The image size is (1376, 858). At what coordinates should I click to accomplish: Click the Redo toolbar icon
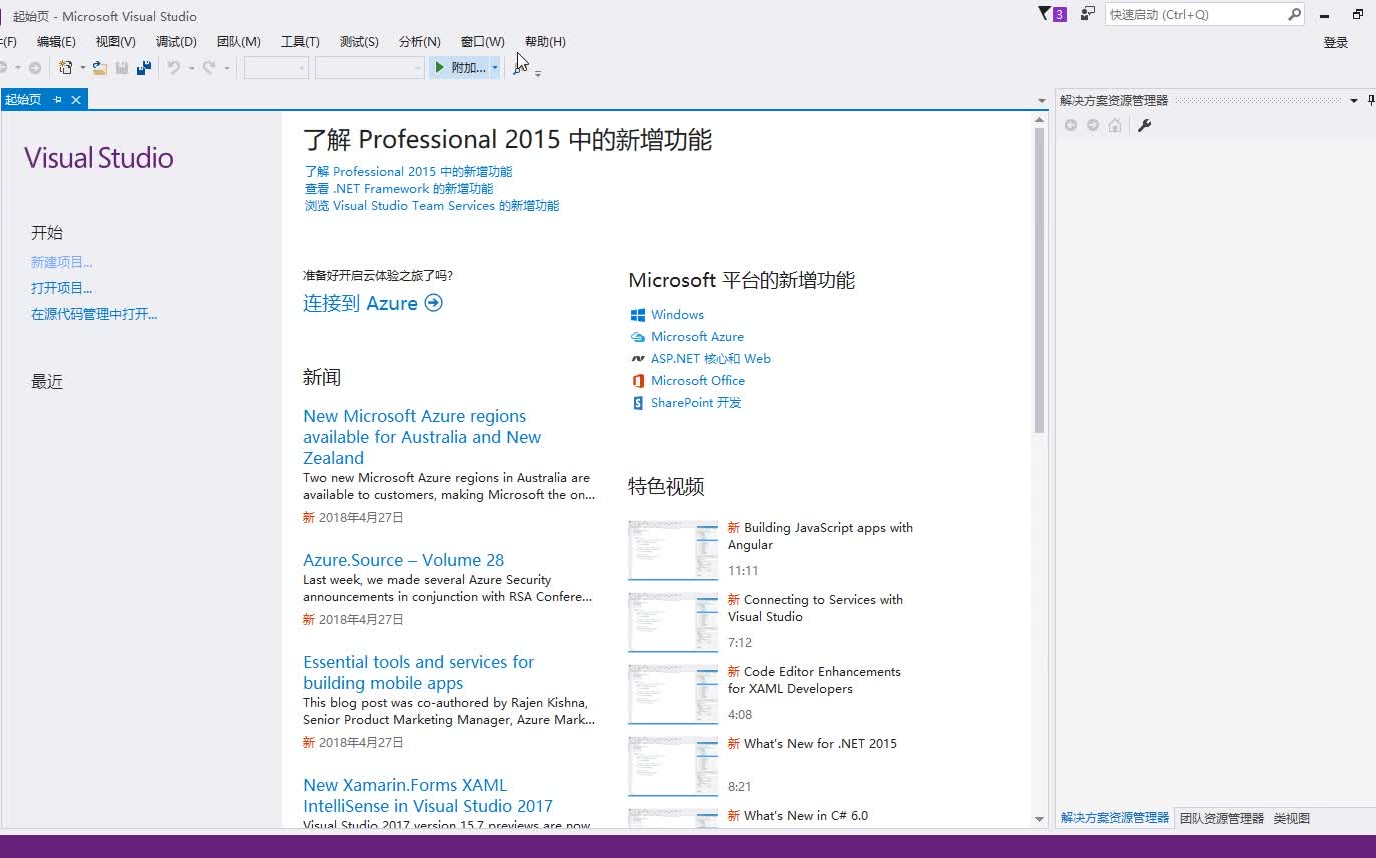208,67
